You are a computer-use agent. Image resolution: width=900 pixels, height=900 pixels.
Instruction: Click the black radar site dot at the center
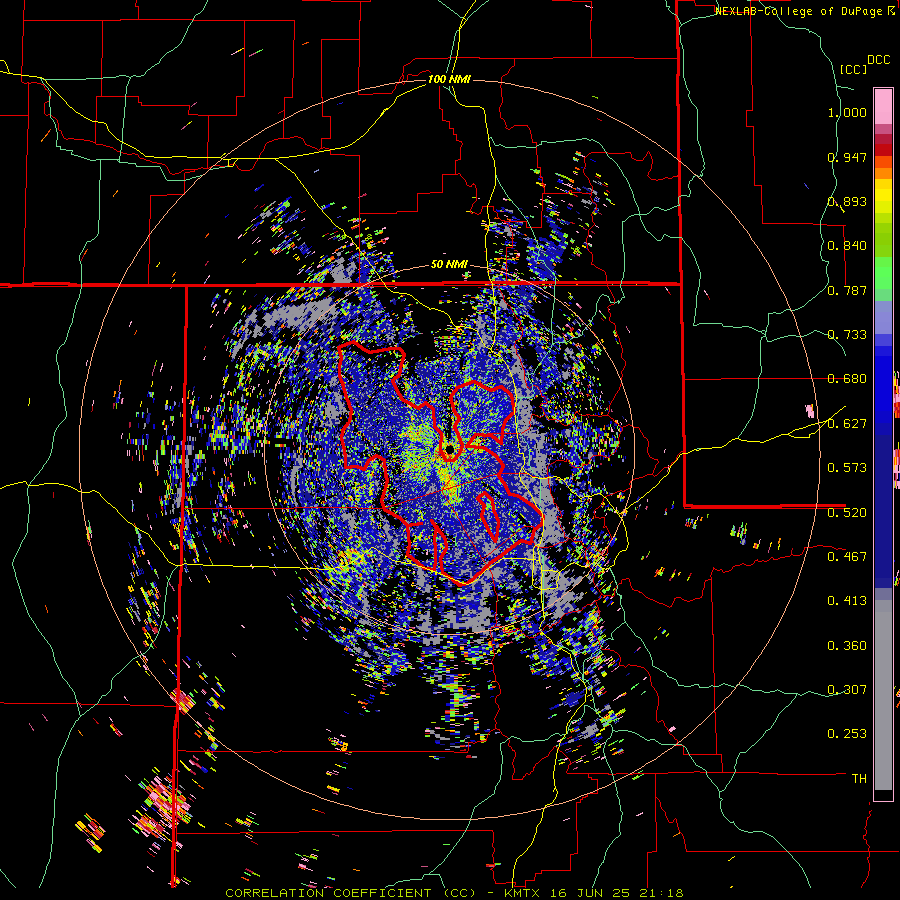[449, 448]
